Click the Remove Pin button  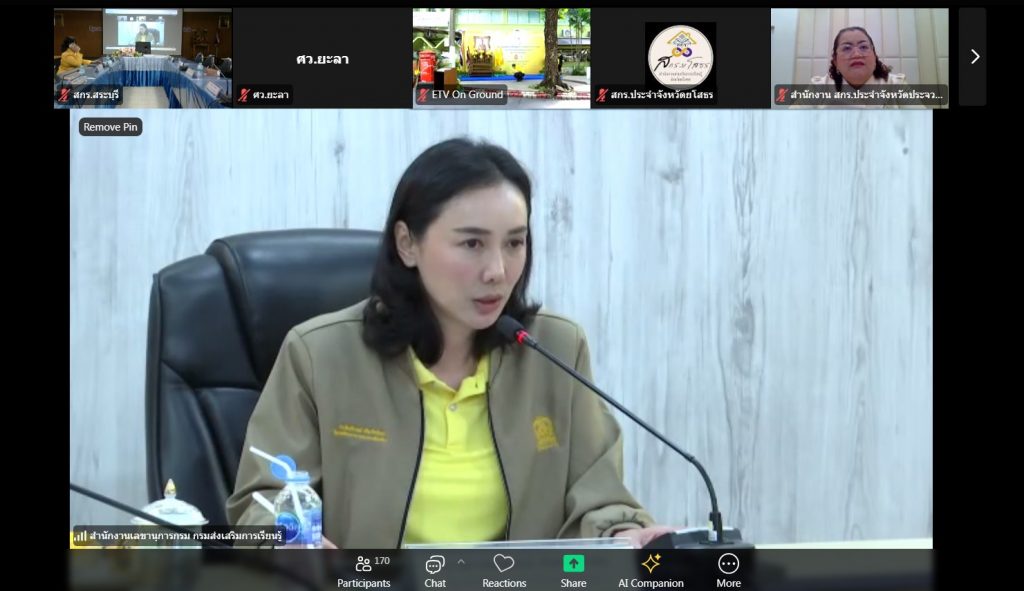[x=111, y=127]
